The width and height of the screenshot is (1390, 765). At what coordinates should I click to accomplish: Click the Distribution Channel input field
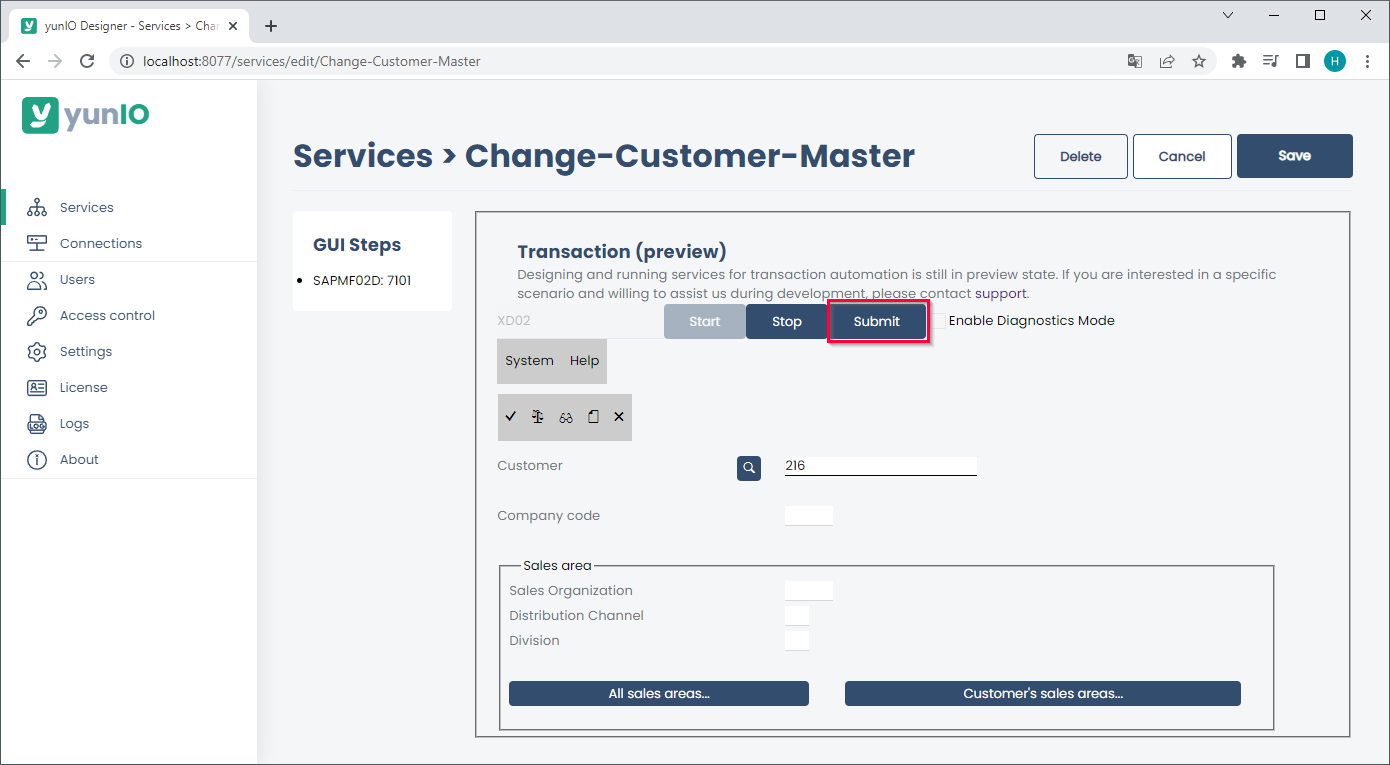pos(797,616)
